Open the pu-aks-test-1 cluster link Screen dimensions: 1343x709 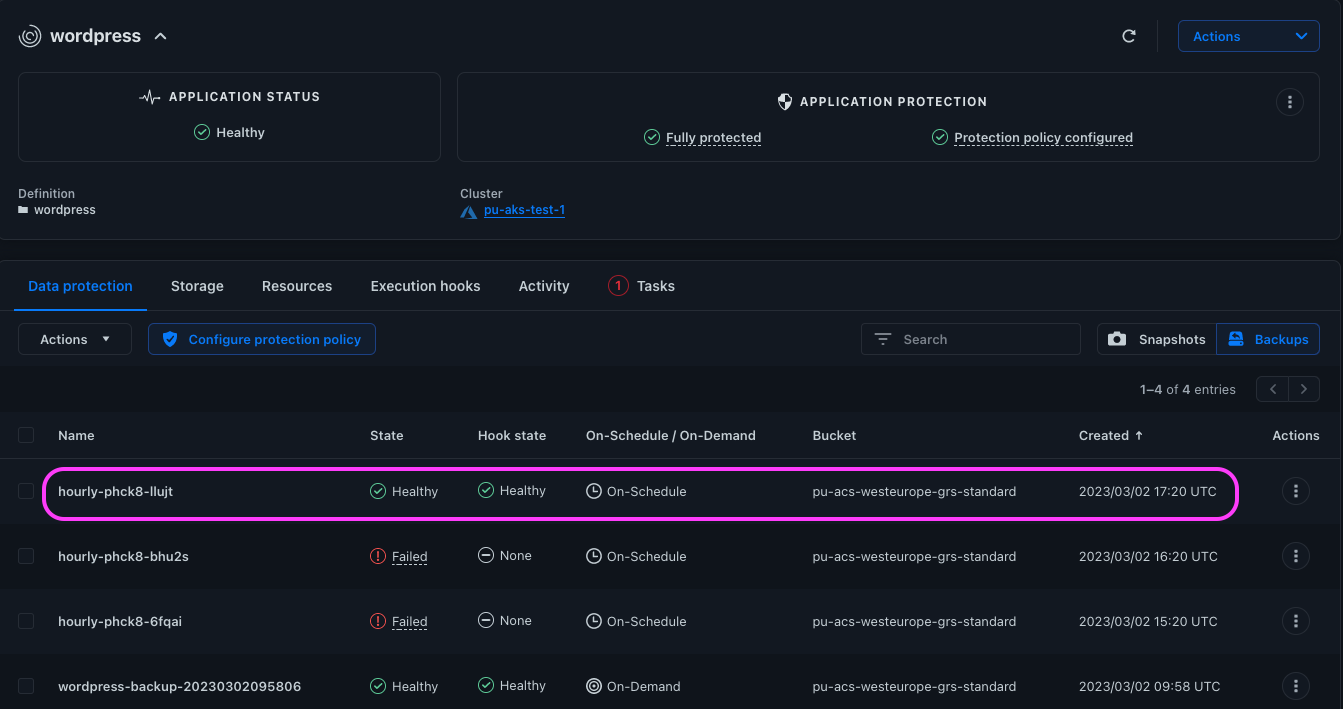coord(524,211)
